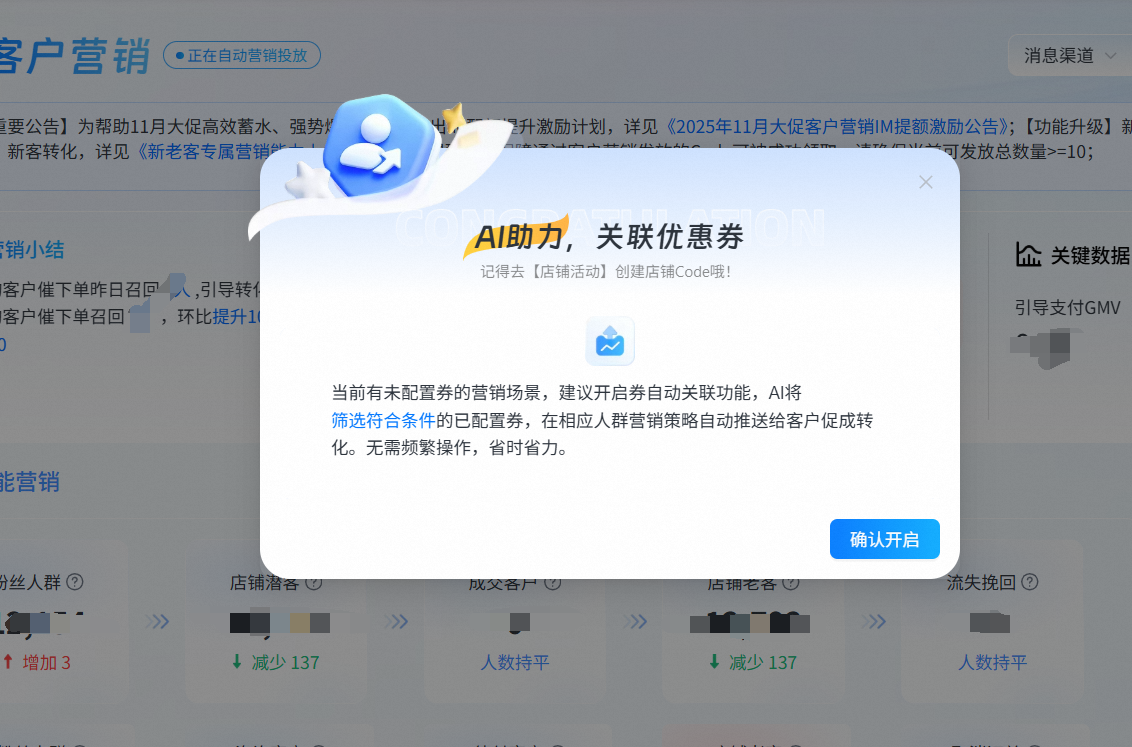This screenshot has width=1132, height=747.
Task: Click the 正在自动营销投放 status badge
Action: 242,55
